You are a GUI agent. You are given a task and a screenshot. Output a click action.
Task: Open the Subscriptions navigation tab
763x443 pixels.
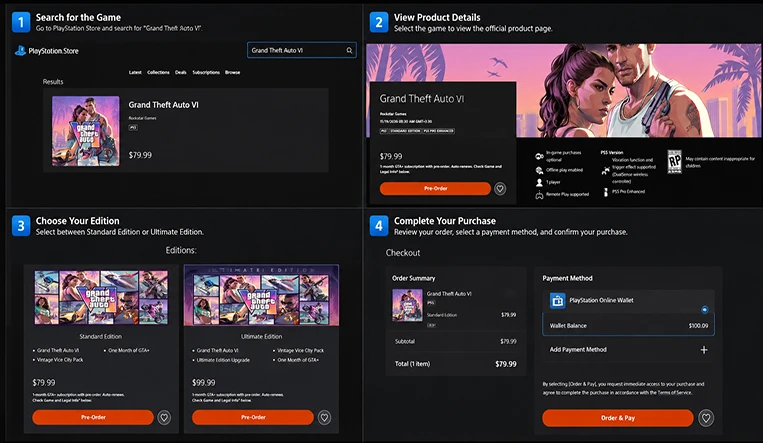pyautogui.click(x=206, y=72)
